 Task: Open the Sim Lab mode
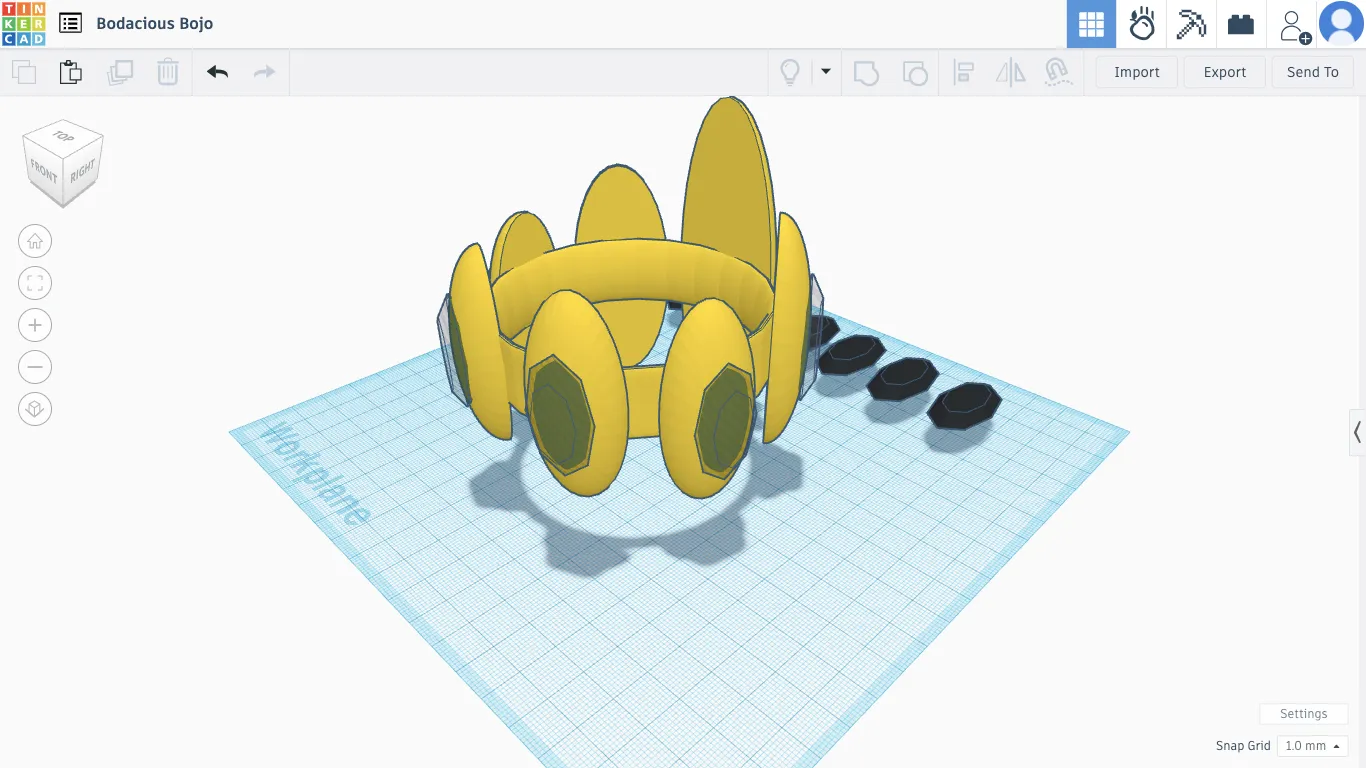coord(1142,24)
